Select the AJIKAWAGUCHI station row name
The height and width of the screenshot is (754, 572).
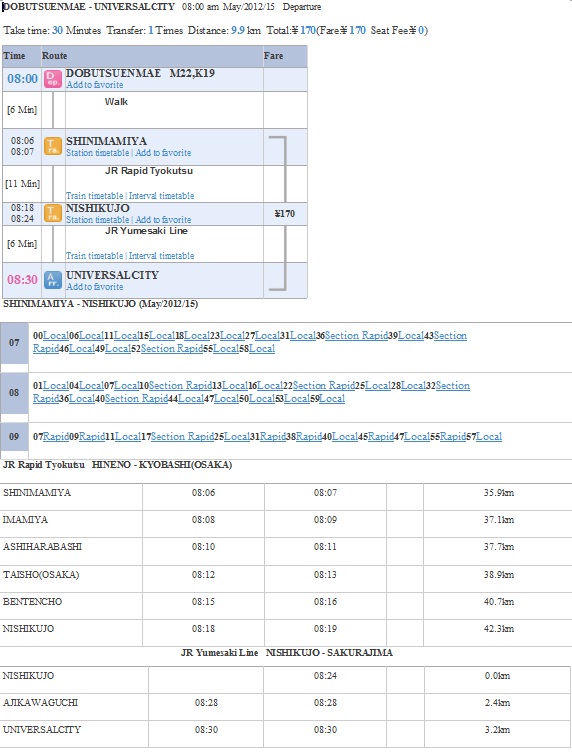click(40, 703)
